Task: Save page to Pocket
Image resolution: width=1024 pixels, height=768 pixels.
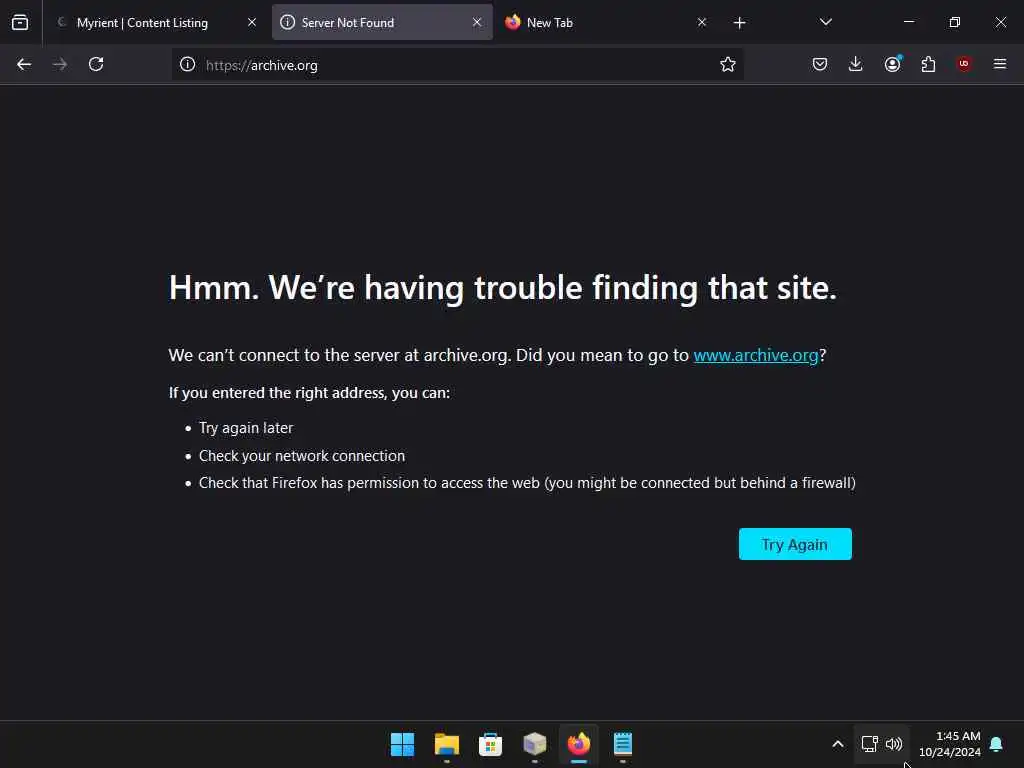Action: pyautogui.click(x=820, y=64)
